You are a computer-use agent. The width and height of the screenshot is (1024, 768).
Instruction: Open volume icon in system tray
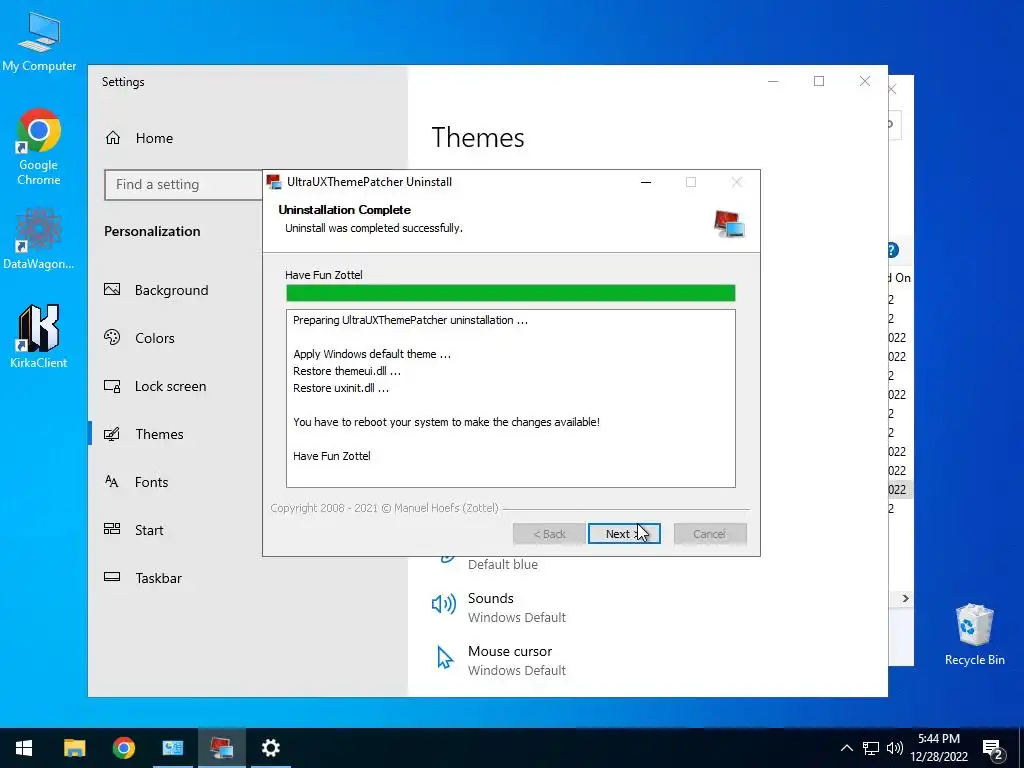click(x=895, y=748)
